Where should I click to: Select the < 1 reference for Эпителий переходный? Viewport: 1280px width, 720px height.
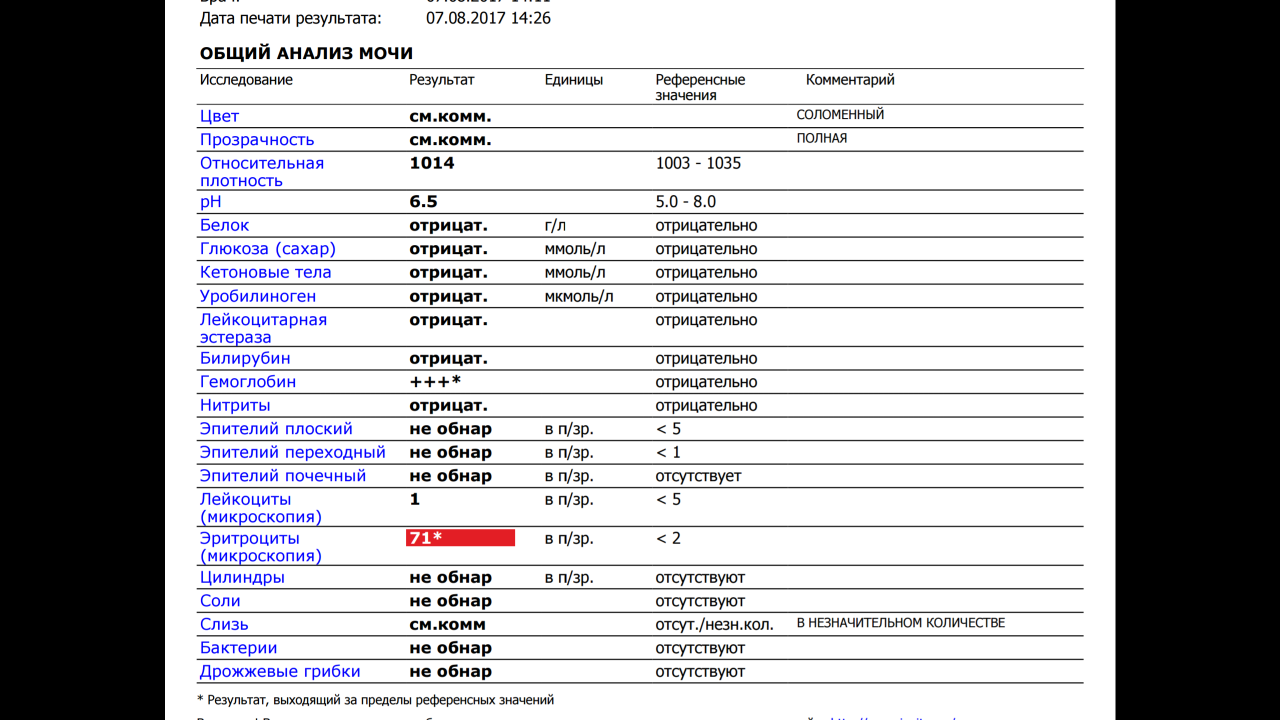(x=668, y=453)
